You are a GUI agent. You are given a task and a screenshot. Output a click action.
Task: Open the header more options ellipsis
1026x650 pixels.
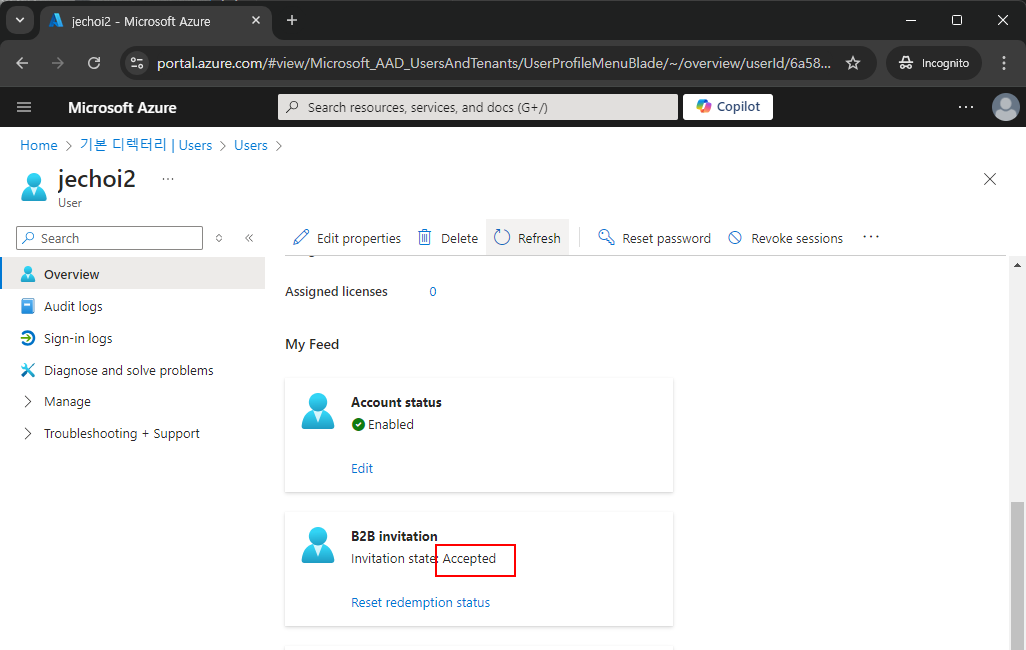coord(966,107)
